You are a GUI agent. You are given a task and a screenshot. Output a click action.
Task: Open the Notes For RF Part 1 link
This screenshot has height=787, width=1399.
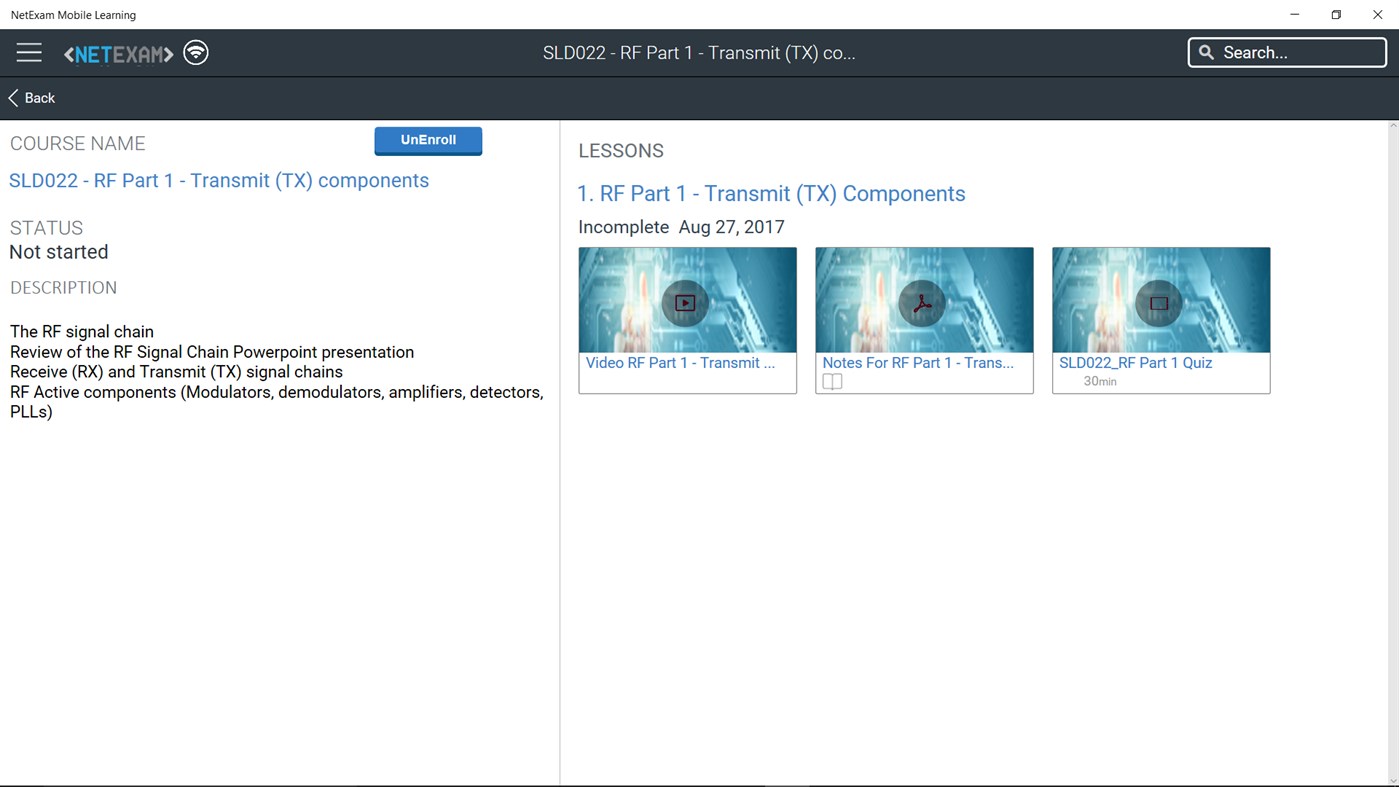(917, 362)
